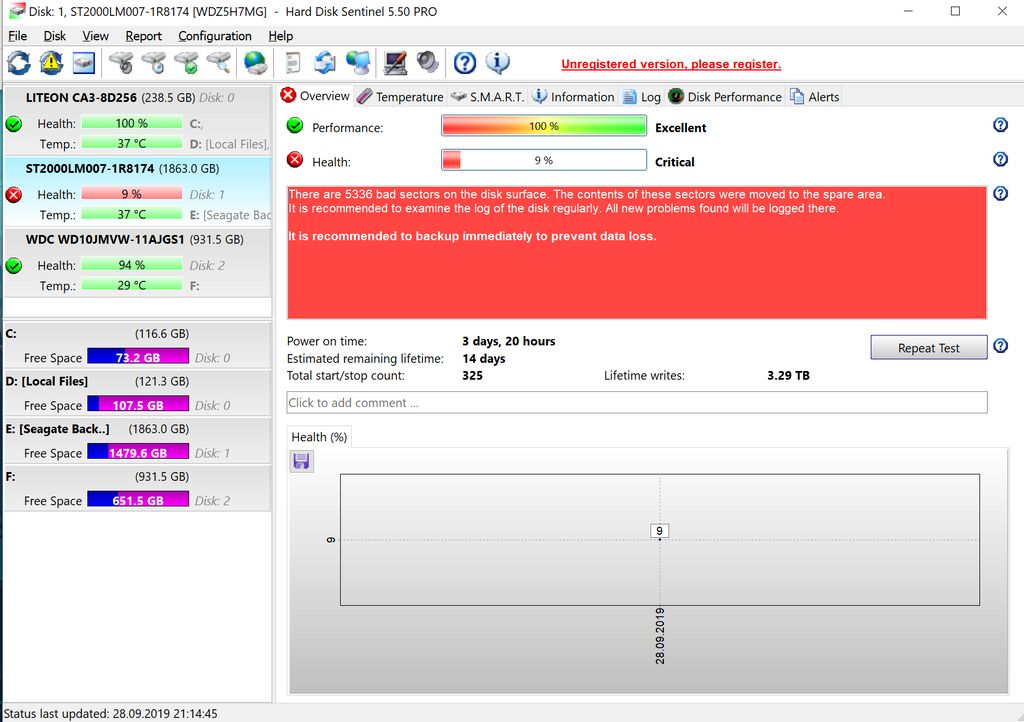Switch to the S.M.A.R.T. tab
Viewport: 1024px width, 722px height.
coord(487,97)
